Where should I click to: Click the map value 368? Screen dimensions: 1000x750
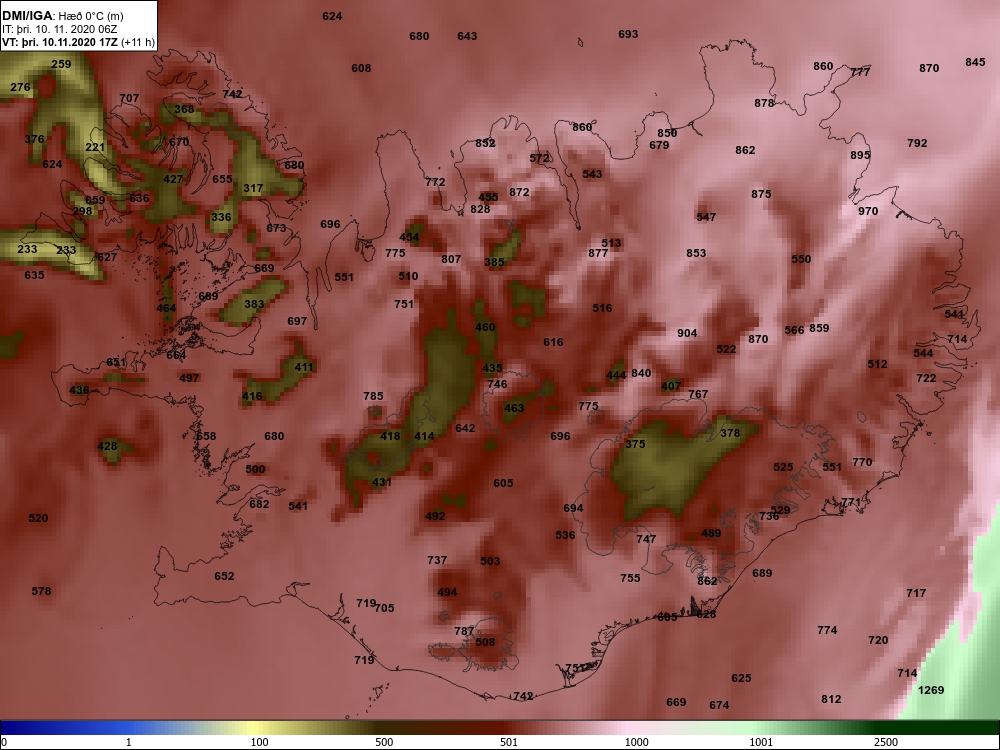tap(184, 109)
